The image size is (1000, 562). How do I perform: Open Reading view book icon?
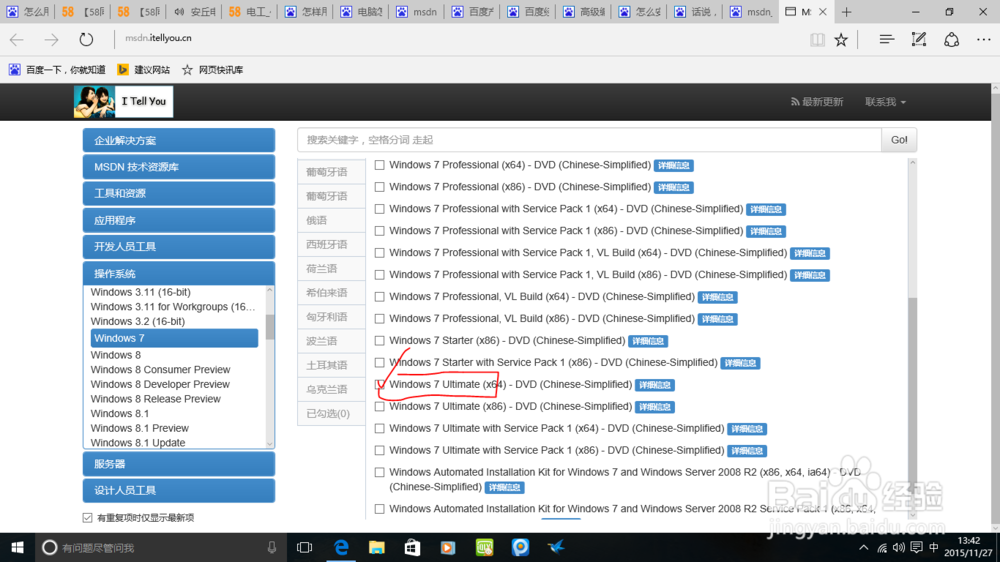[x=817, y=40]
